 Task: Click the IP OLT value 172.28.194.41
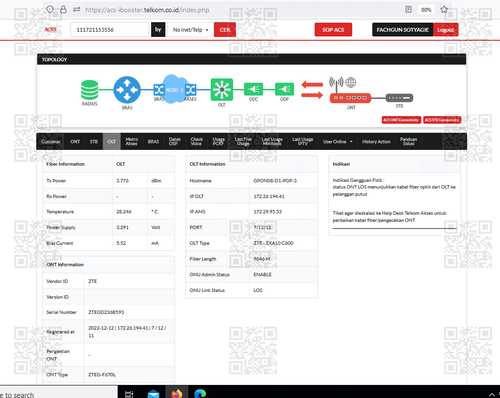pyautogui.click(x=269, y=196)
